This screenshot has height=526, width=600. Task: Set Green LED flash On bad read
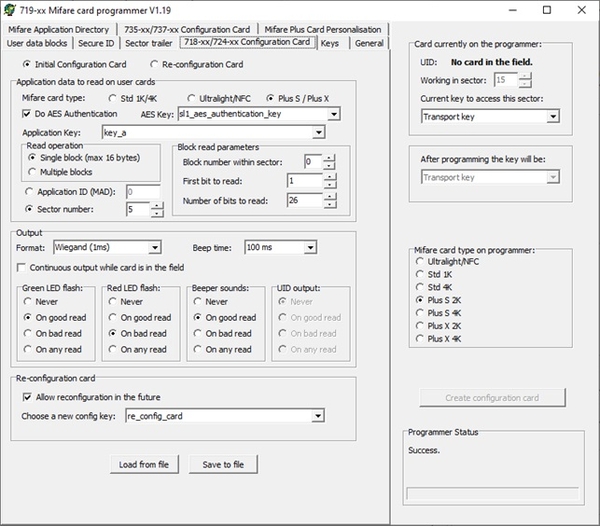point(53,334)
